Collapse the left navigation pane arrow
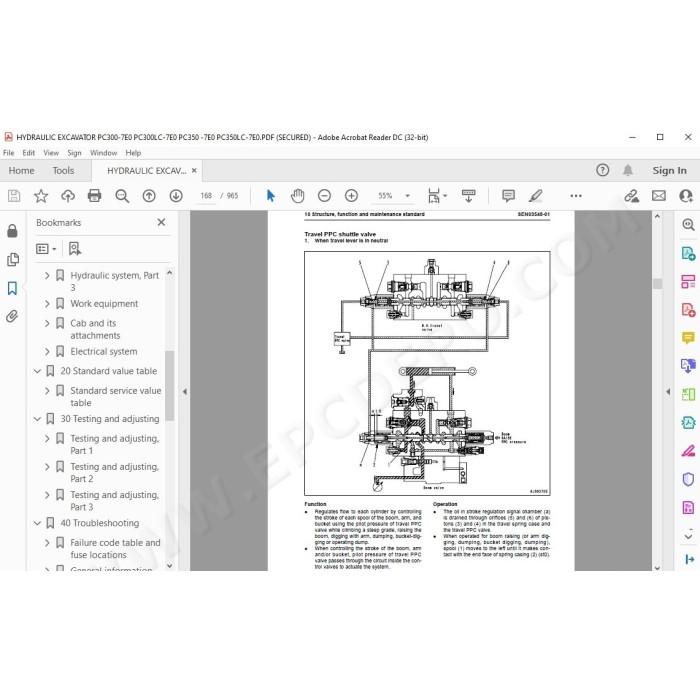Viewport: 700px width, 700px height. pyautogui.click(x=184, y=392)
